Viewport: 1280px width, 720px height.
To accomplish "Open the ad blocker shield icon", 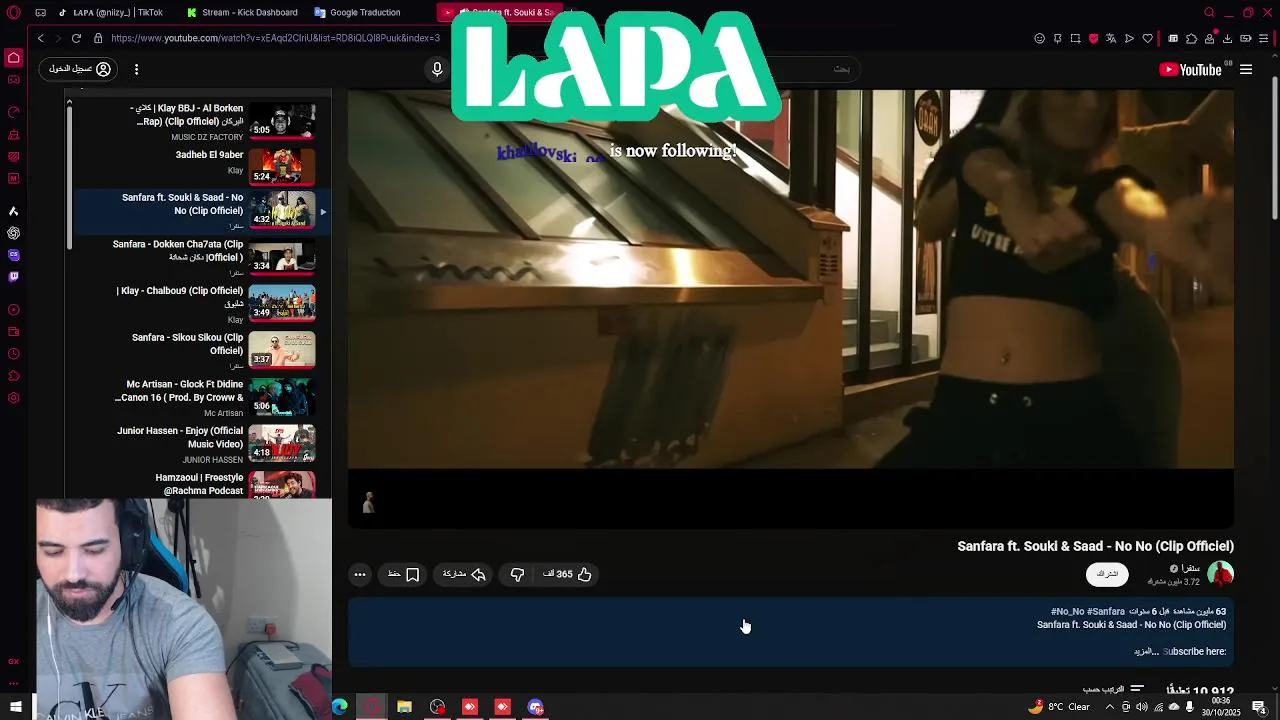I will click(1093, 38).
